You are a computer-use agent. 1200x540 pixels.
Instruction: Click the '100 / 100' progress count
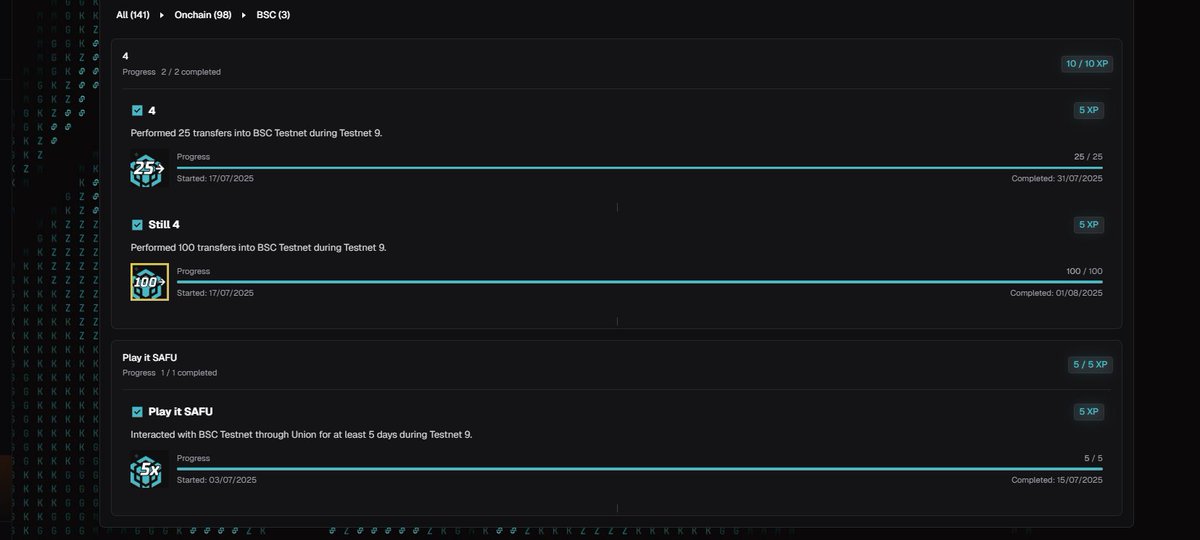1085,272
